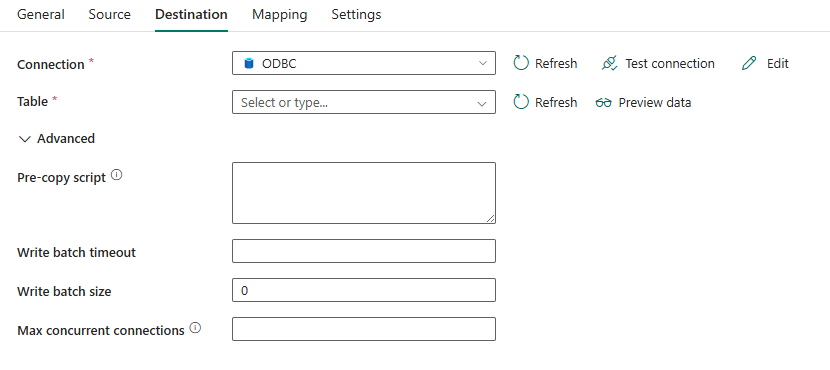This screenshot has height=370, width=830.
Task: Open the Settings tab
Action: pos(356,14)
